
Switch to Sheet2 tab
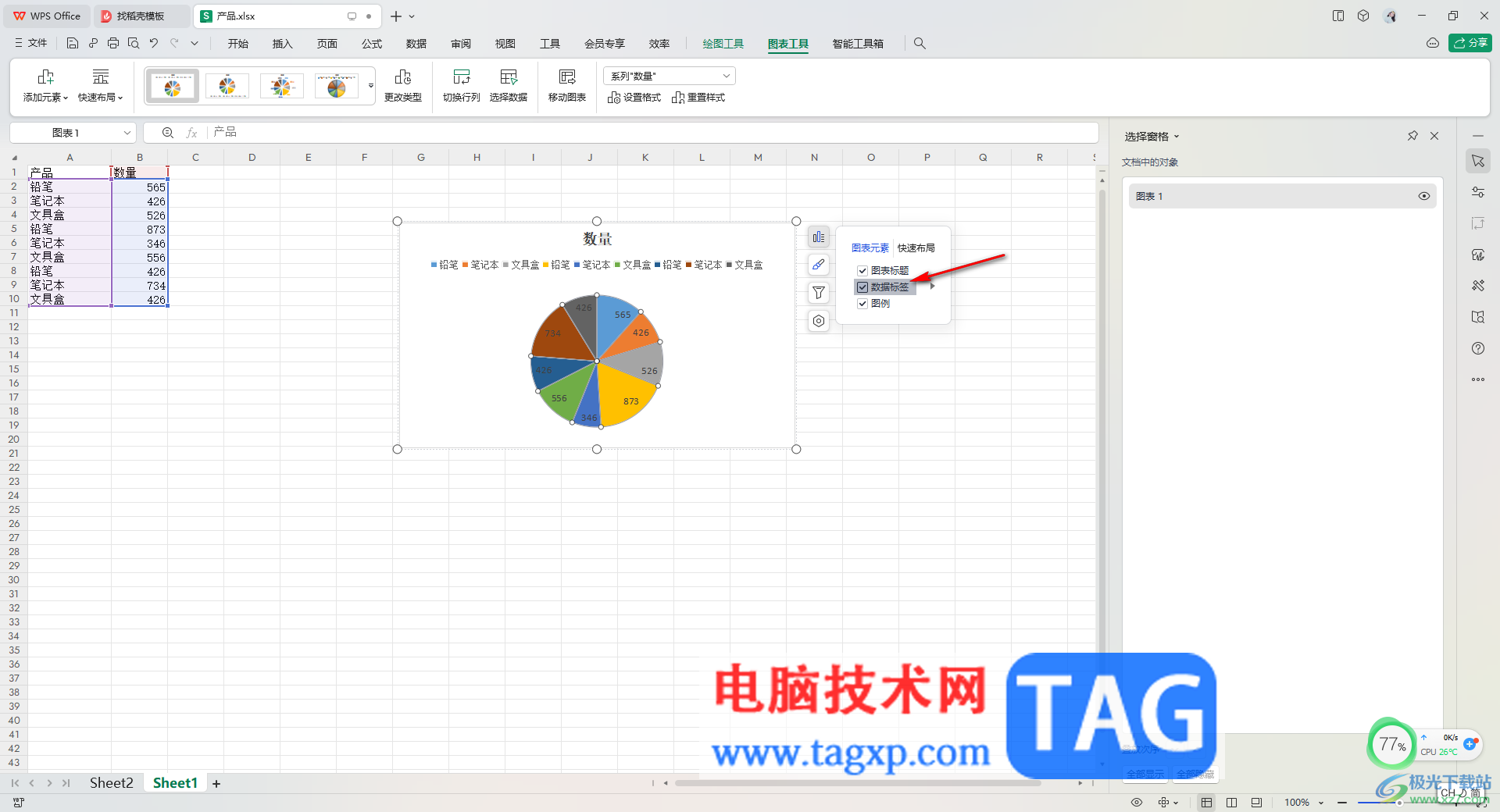(111, 783)
